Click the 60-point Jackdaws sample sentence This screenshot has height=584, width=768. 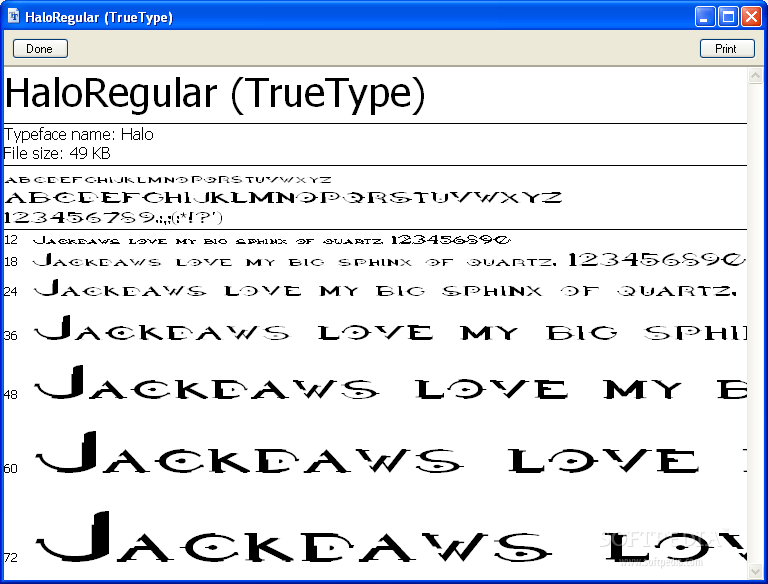pyautogui.click(x=390, y=453)
